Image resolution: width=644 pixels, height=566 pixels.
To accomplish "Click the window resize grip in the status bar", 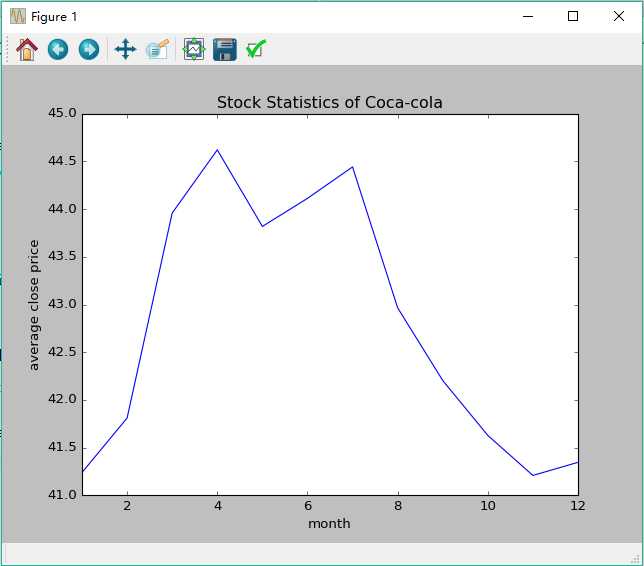I will point(636,558).
